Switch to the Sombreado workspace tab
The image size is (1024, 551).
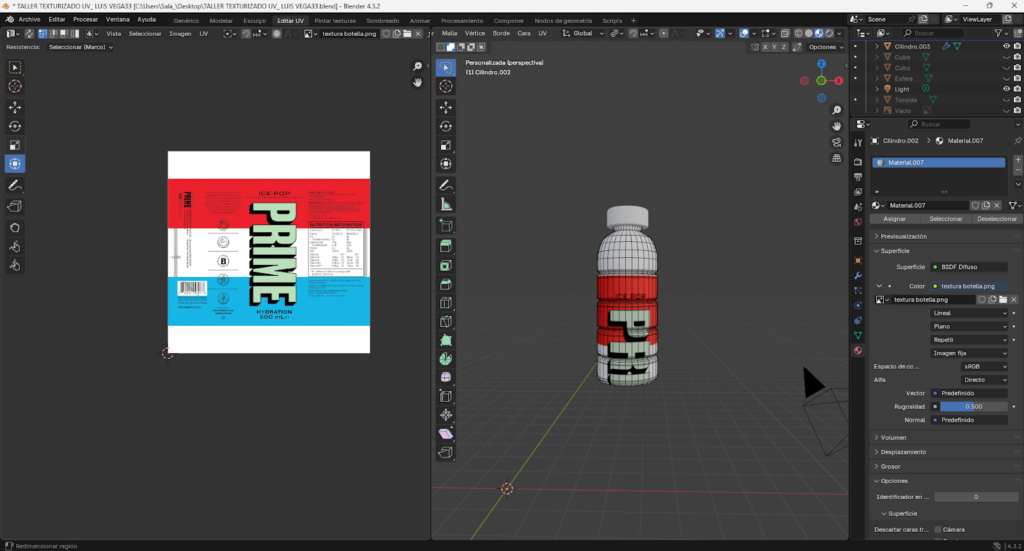click(x=383, y=21)
